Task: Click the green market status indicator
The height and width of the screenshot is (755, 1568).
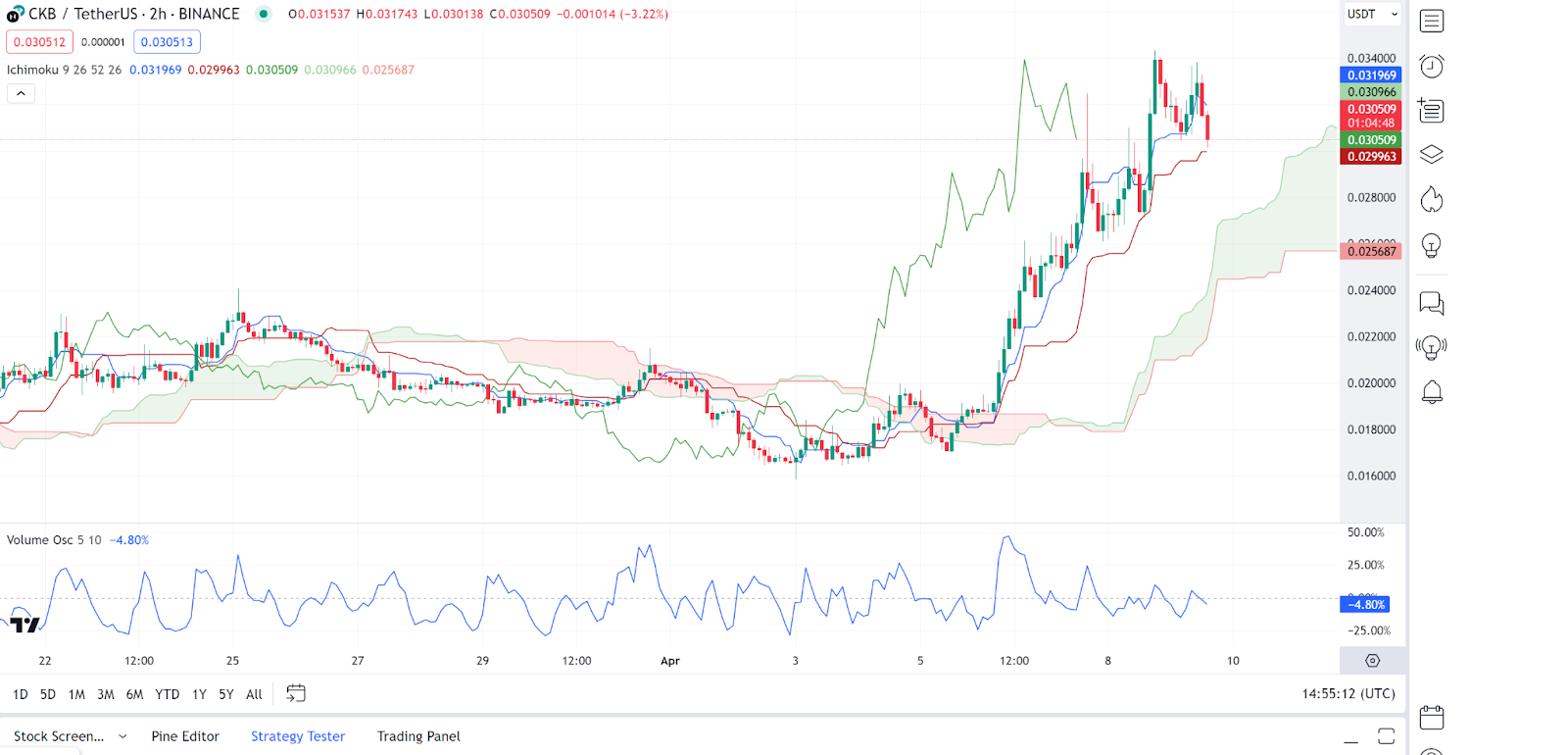Action: coord(264,14)
